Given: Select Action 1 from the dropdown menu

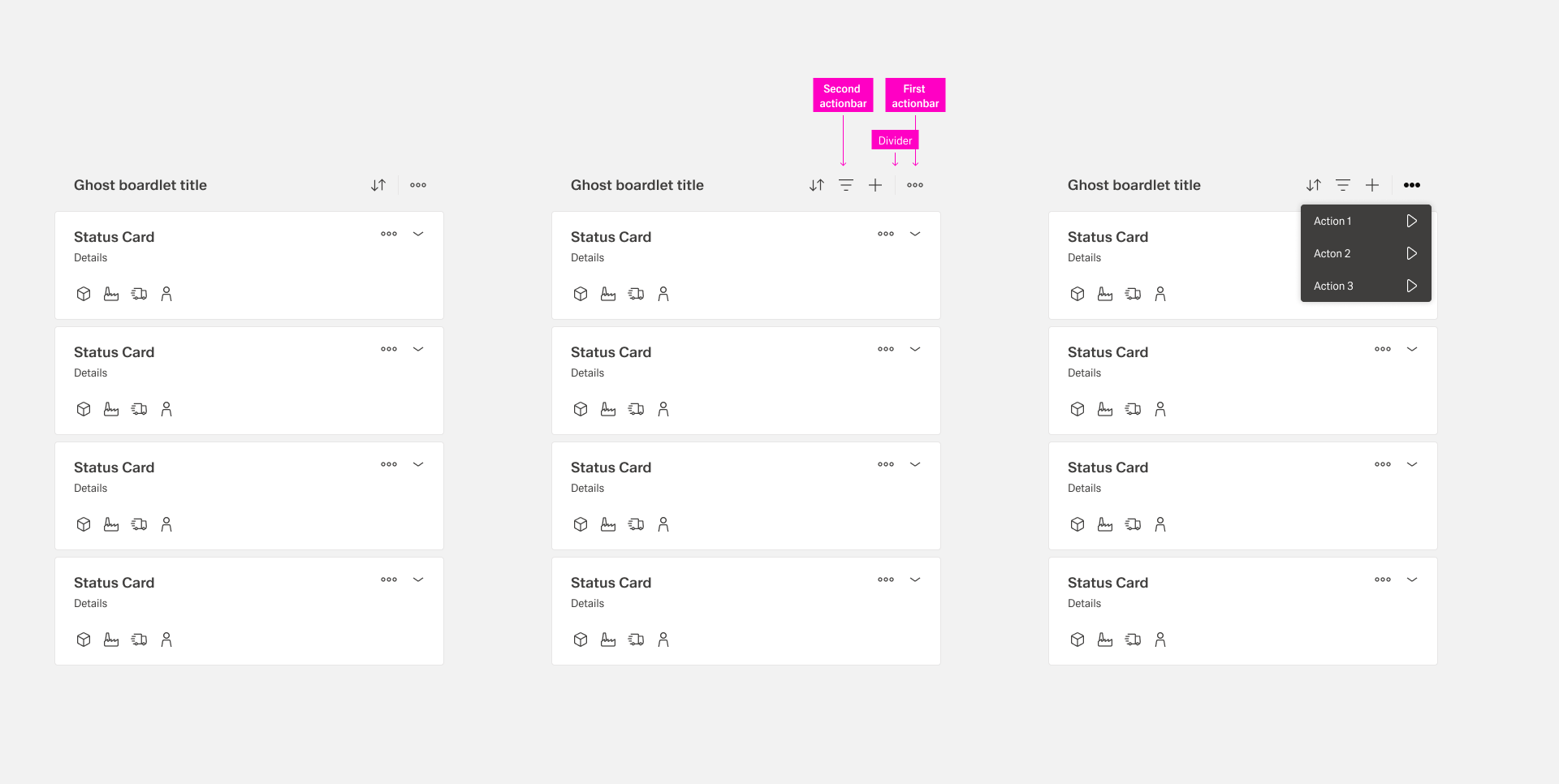Looking at the screenshot, I should point(1333,221).
